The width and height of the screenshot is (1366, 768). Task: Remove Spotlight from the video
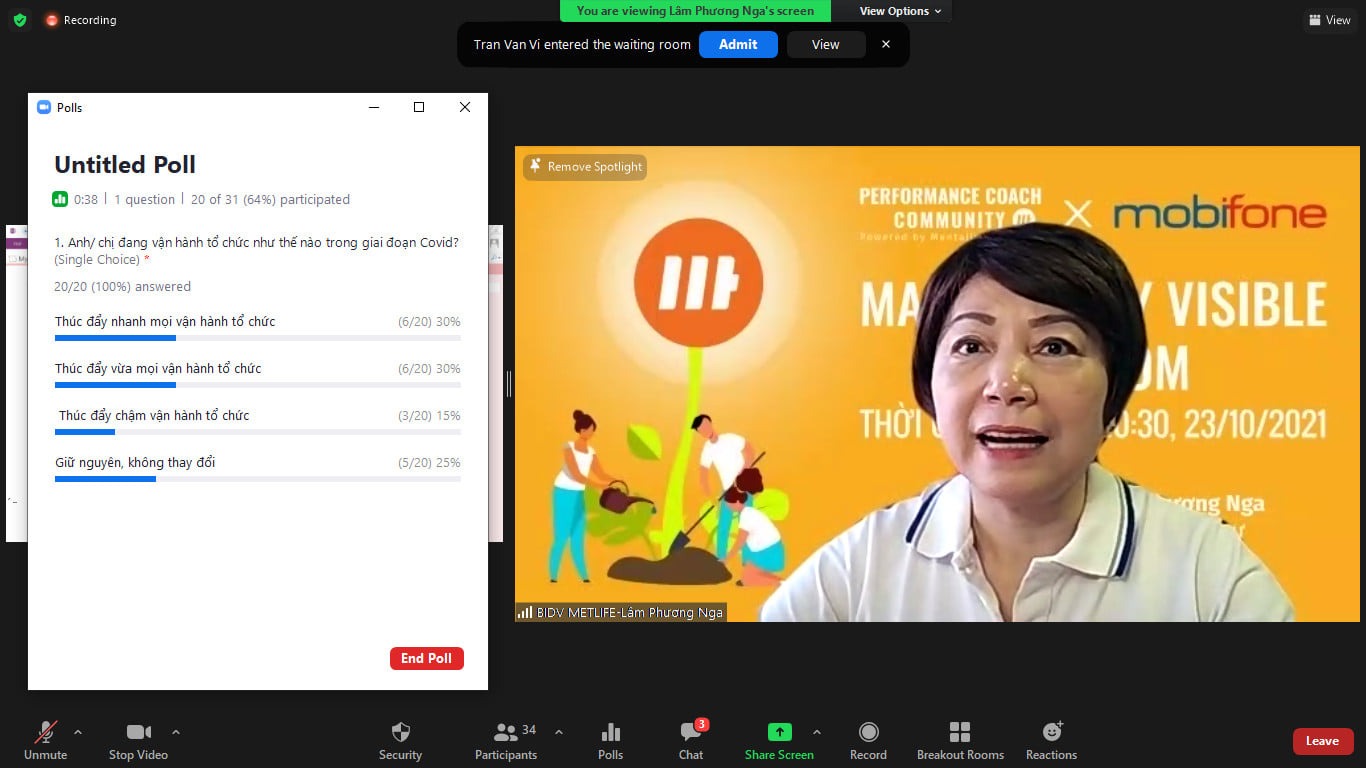tap(585, 167)
